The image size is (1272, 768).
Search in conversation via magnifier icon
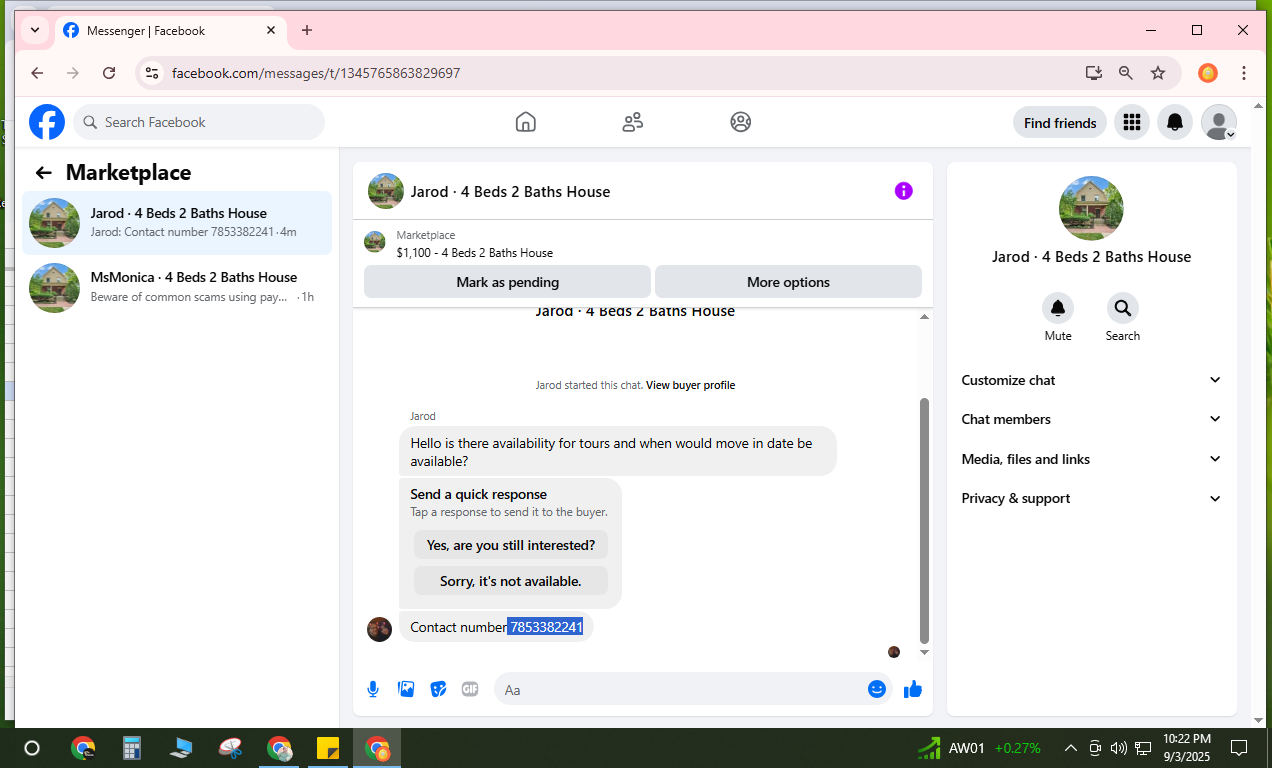tap(1122, 308)
